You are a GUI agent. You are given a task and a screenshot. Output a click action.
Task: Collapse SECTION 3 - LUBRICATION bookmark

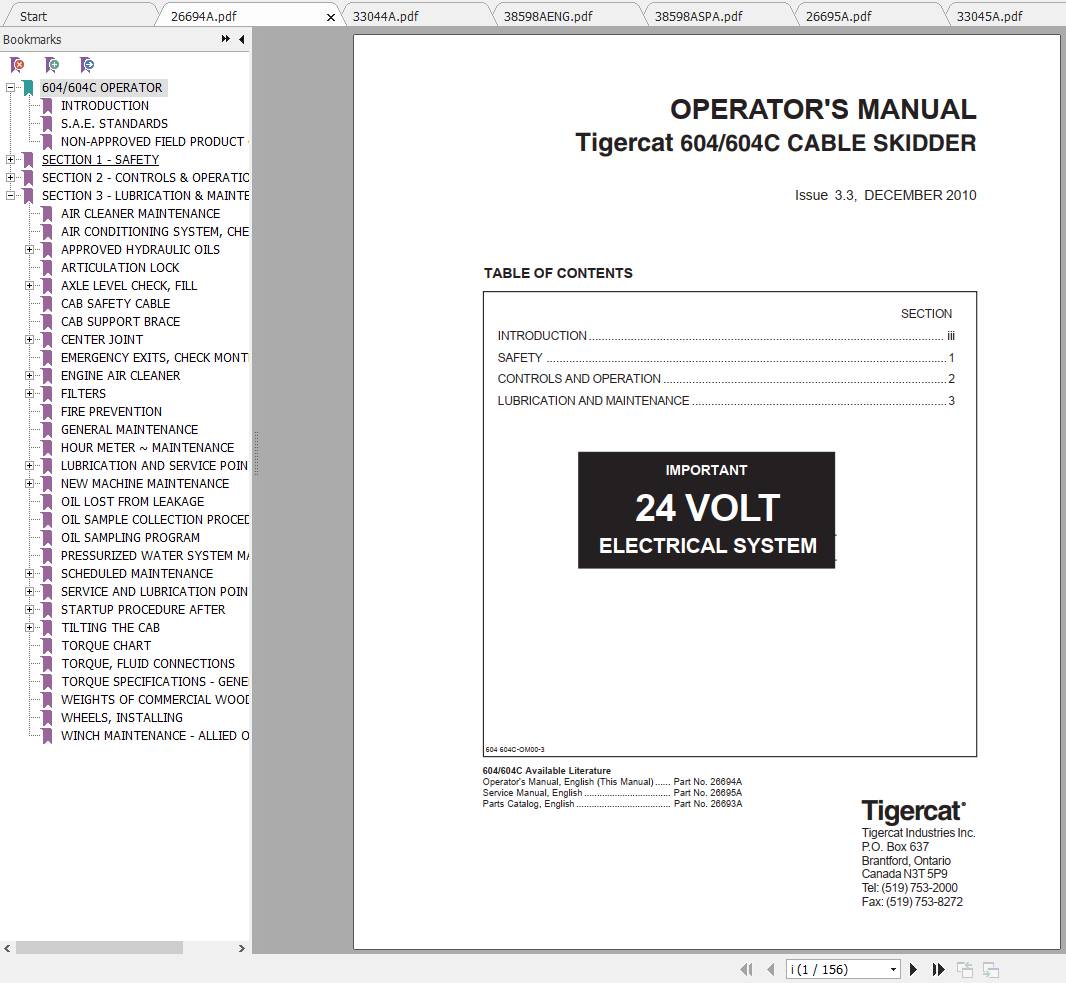click(10, 195)
